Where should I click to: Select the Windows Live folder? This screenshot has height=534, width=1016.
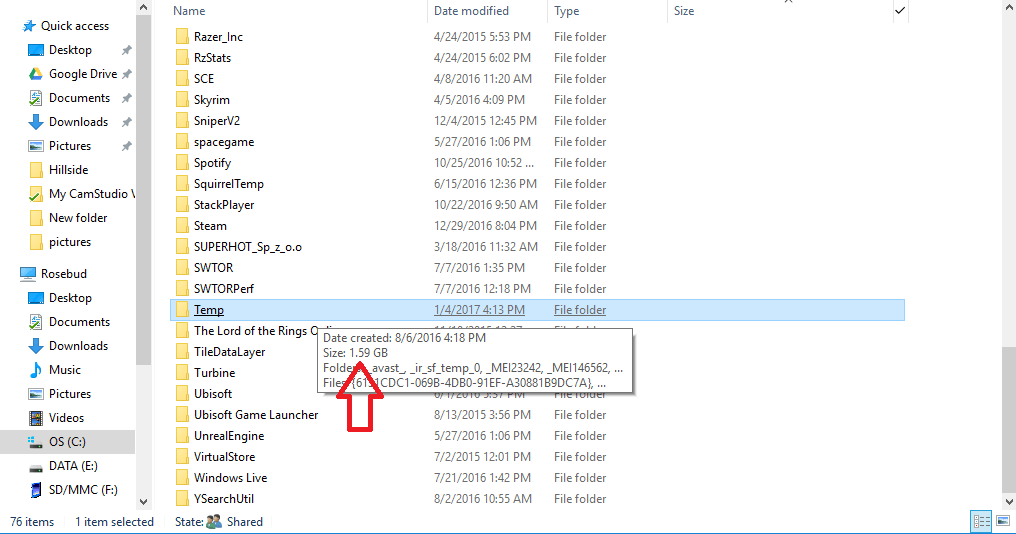(x=230, y=478)
